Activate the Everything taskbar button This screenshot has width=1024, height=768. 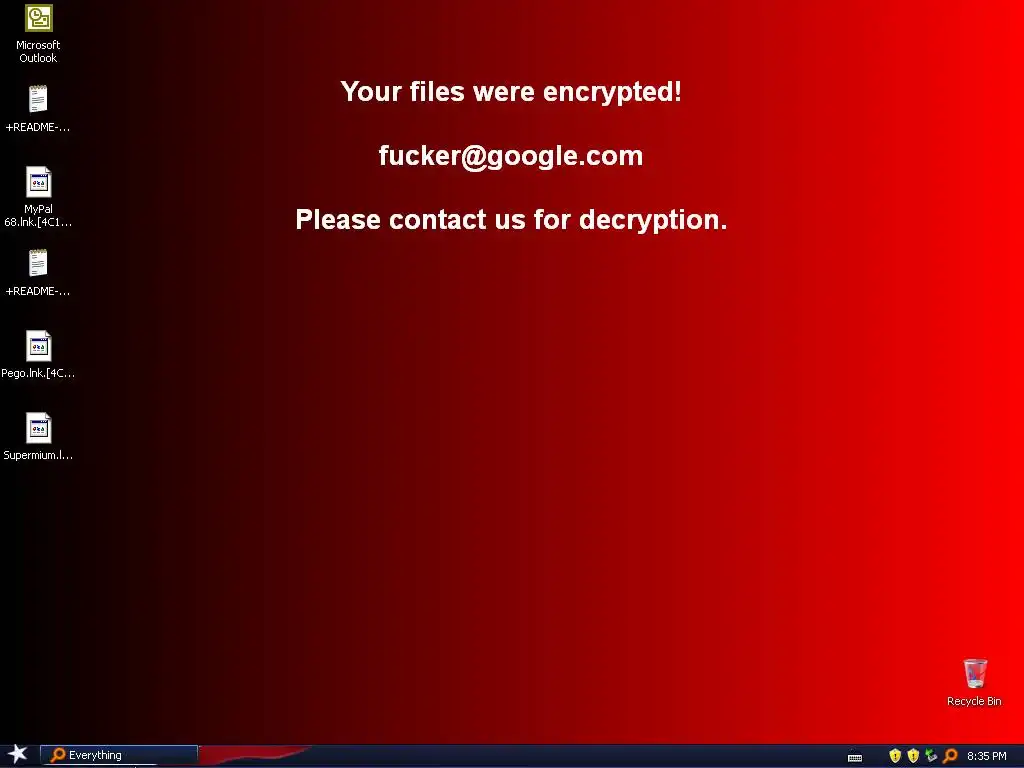pos(119,755)
